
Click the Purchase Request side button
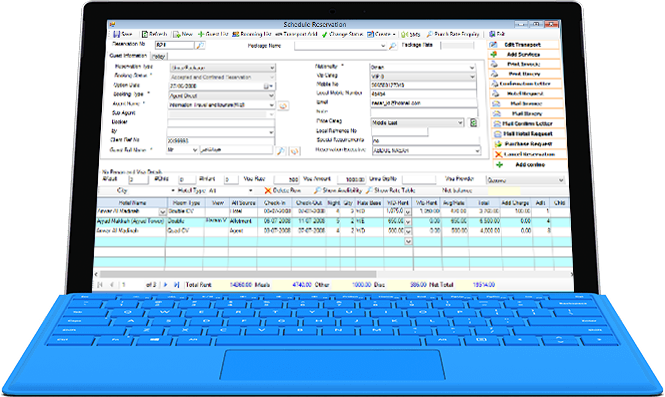click(529, 144)
